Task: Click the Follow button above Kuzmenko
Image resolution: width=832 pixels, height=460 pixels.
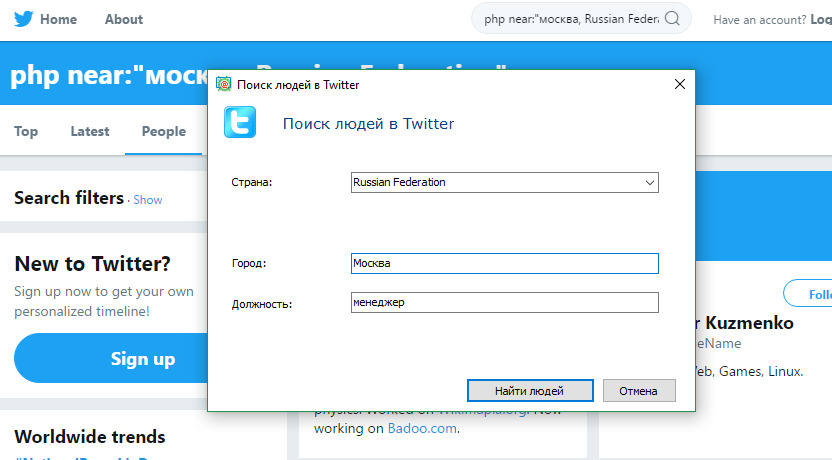Action: (x=808, y=293)
